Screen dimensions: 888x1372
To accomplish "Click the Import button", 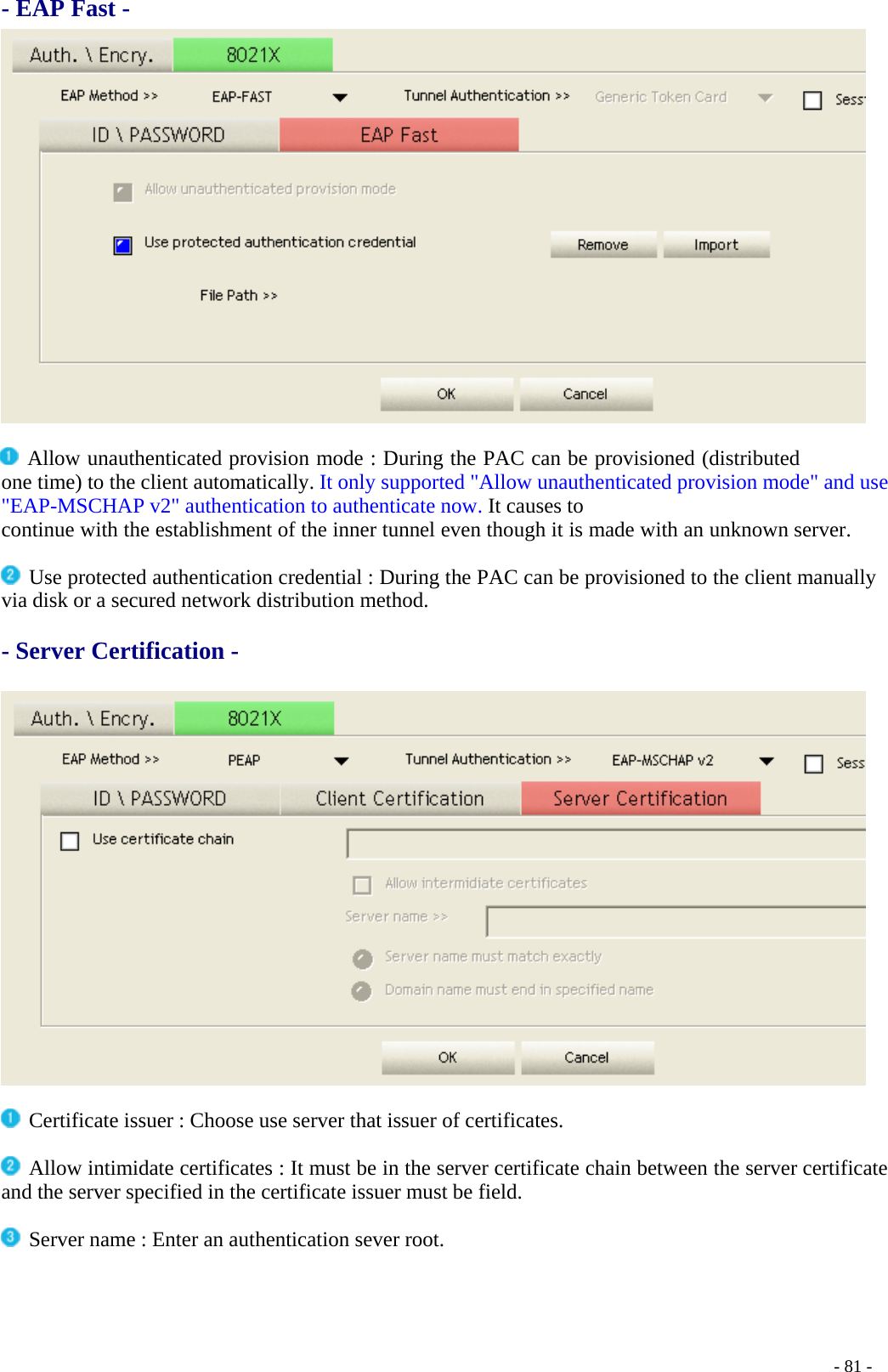I will (x=716, y=245).
